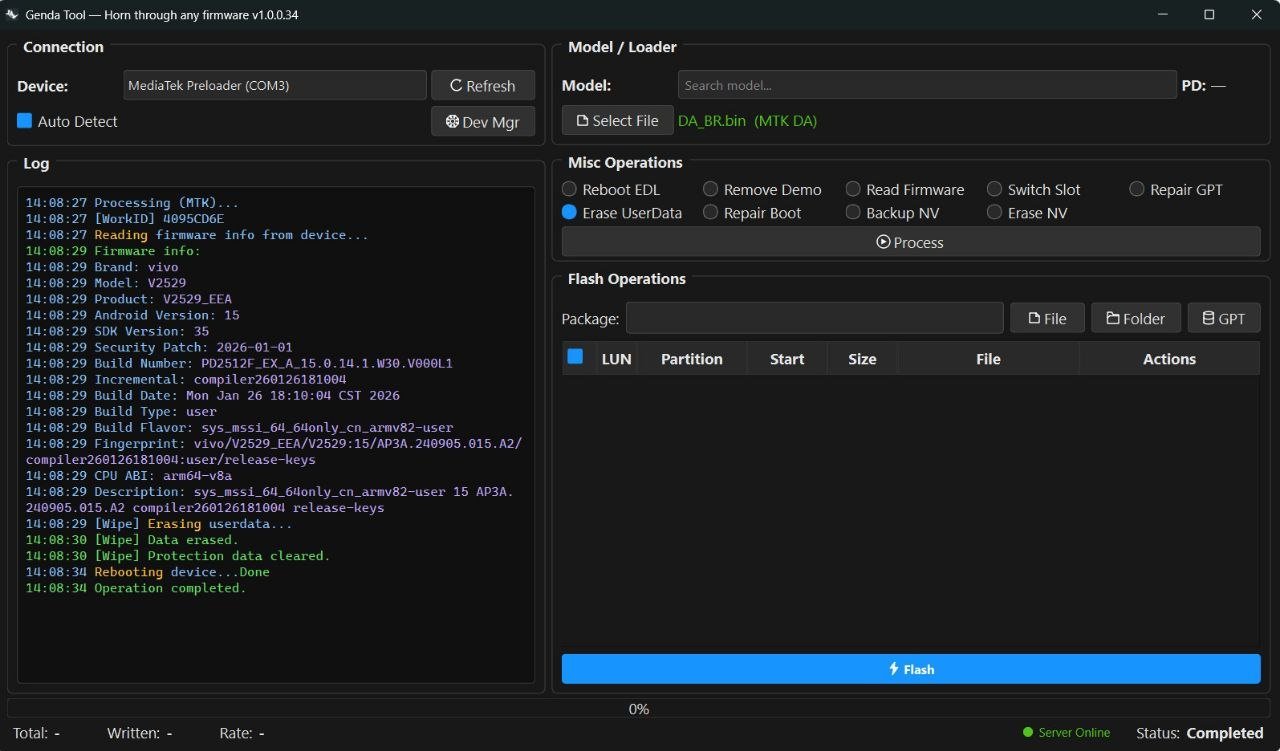Click the progress bar showing 0%
Viewport: 1280px width, 751px height.
[x=638, y=709]
